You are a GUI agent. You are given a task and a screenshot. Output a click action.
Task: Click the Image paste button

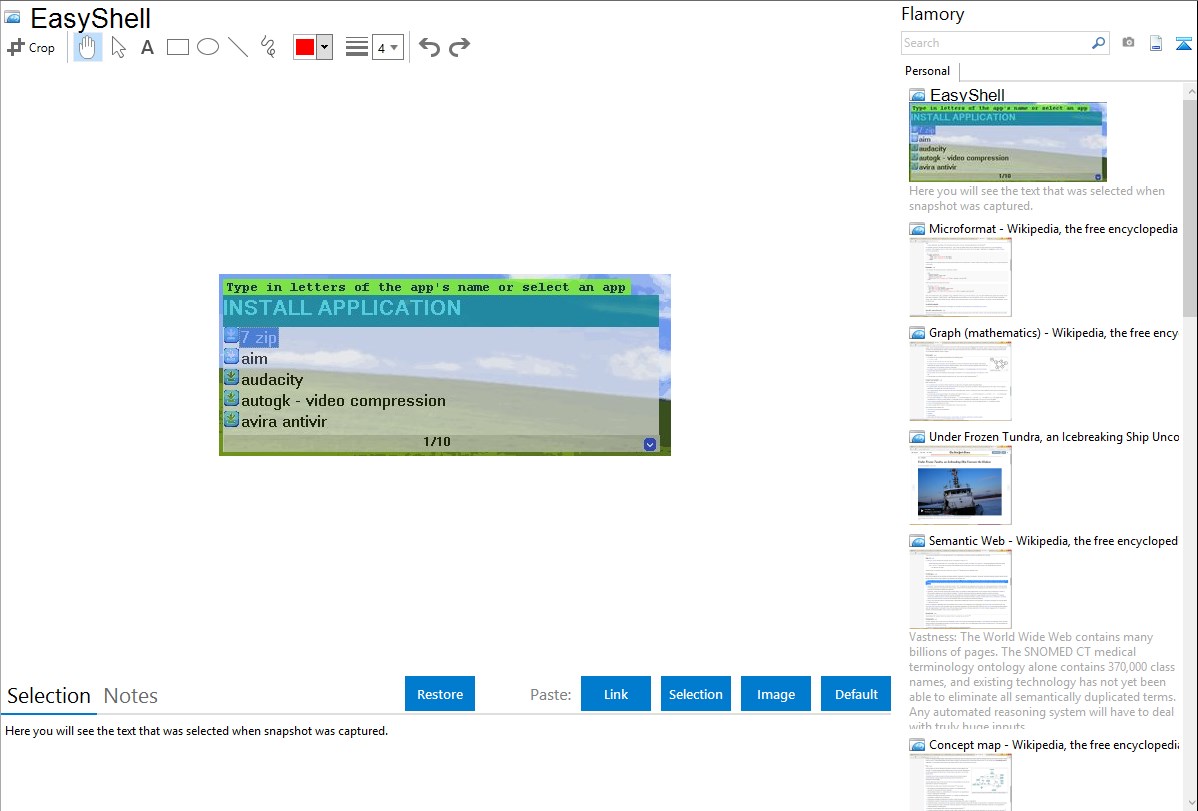click(x=775, y=694)
